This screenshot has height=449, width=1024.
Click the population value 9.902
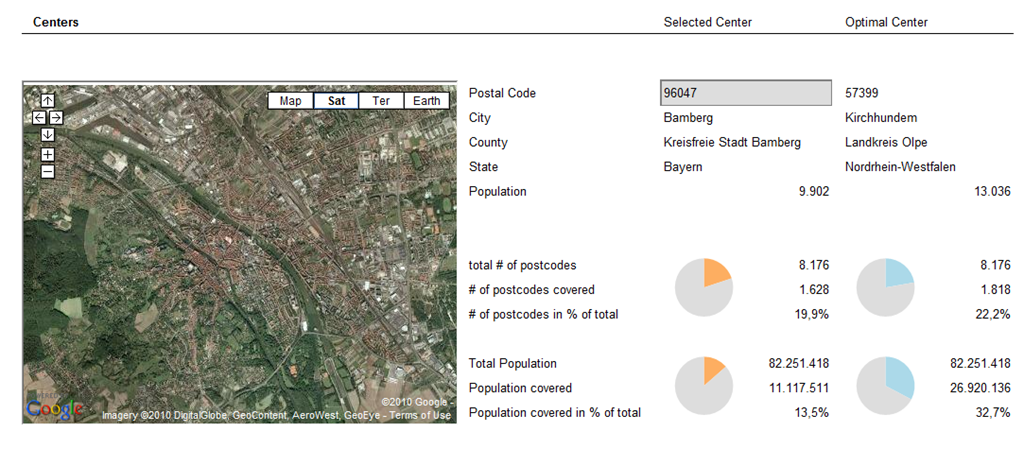(x=814, y=192)
